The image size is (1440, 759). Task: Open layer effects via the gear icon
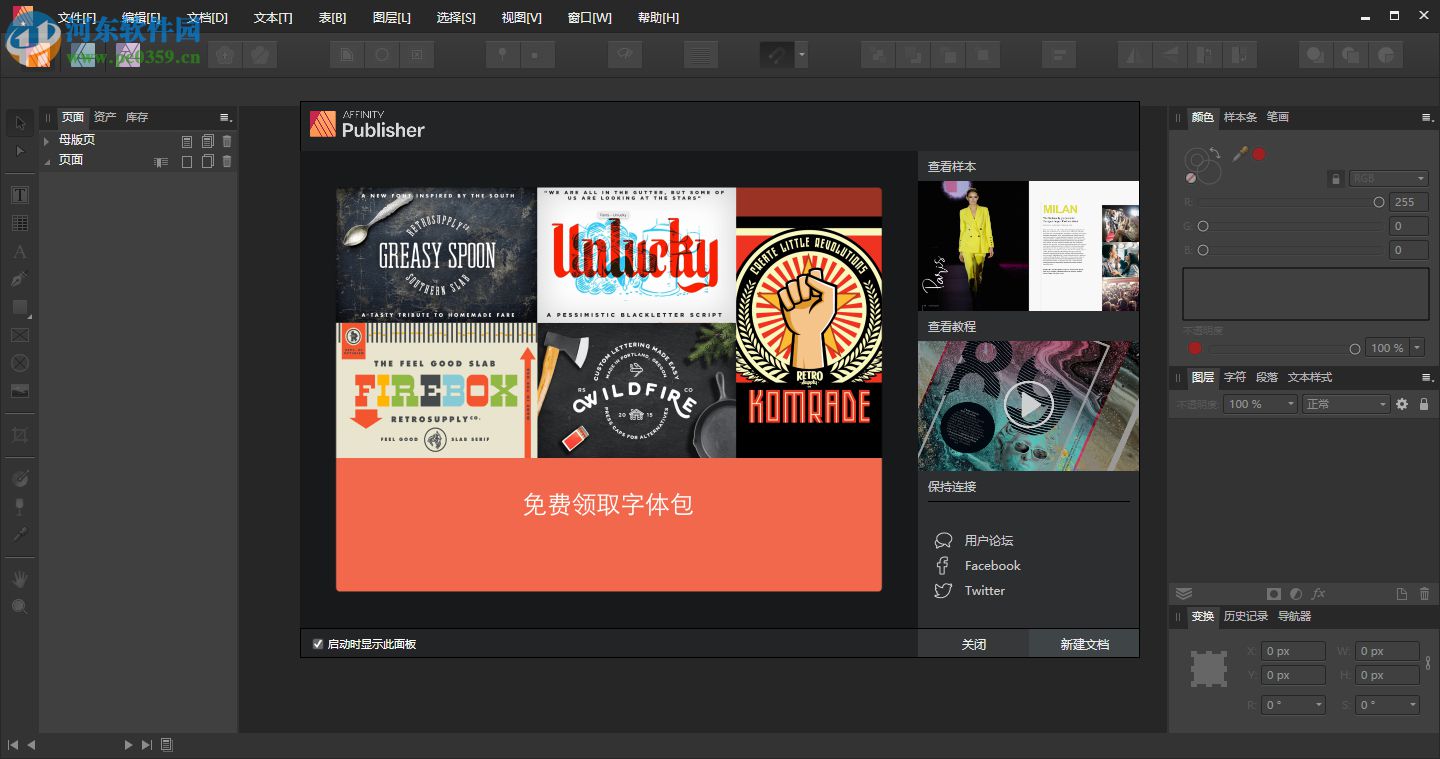pyautogui.click(x=1402, y=404)
